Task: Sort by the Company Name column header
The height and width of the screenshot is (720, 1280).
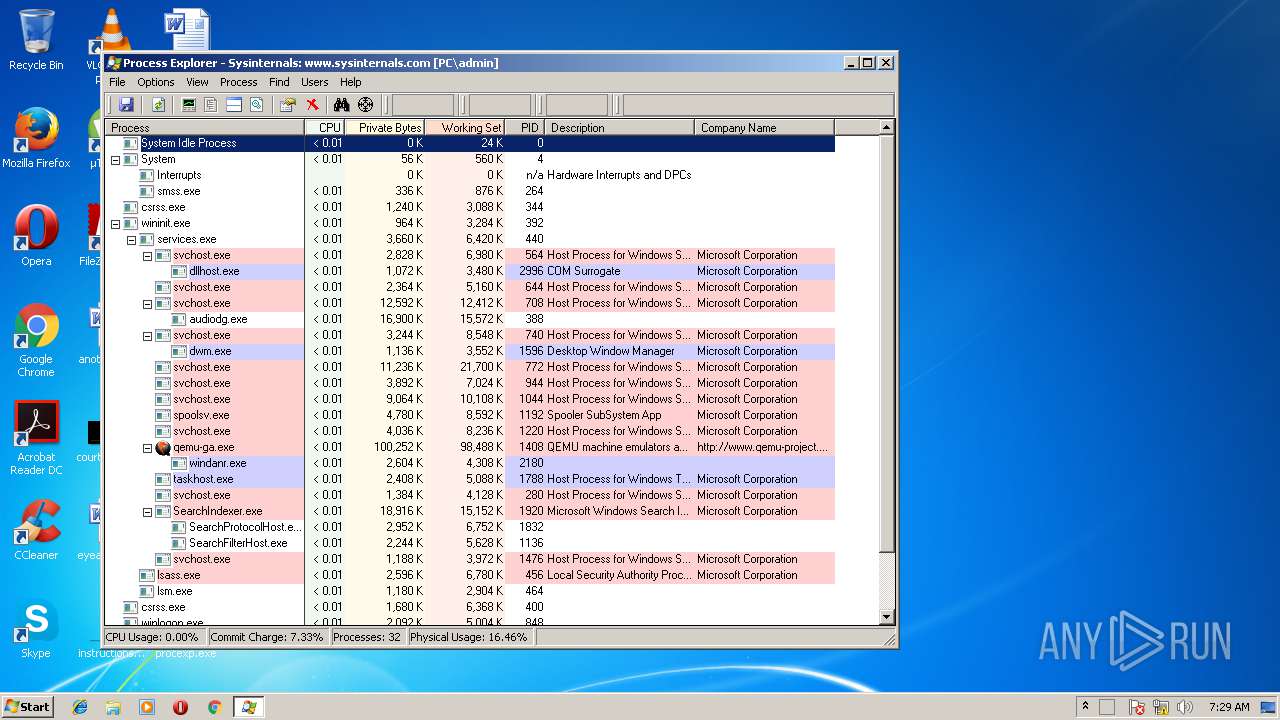Action: tap(764, 128)
